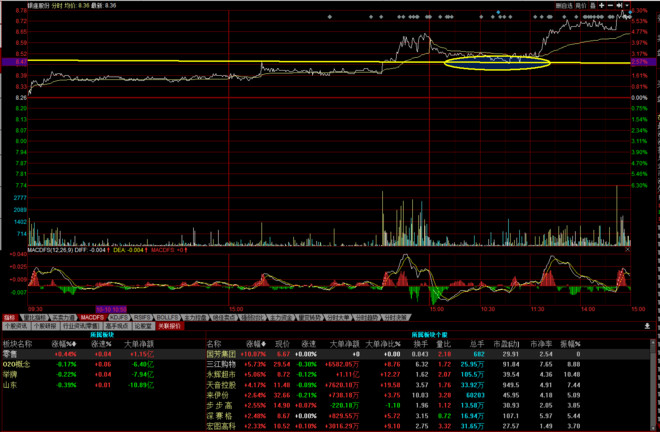Select the MACDFS indicator tab
This screenshot has height=432, width=660.
pyautogui.click(x=92, y=317)
